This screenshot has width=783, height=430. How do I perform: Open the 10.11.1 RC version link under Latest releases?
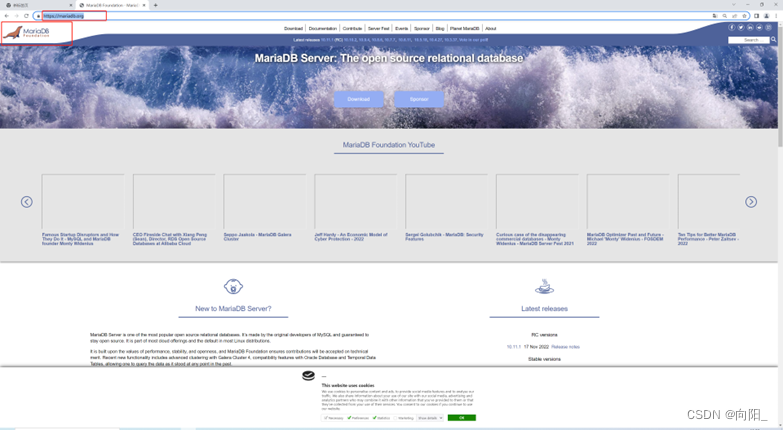[513, 347]
